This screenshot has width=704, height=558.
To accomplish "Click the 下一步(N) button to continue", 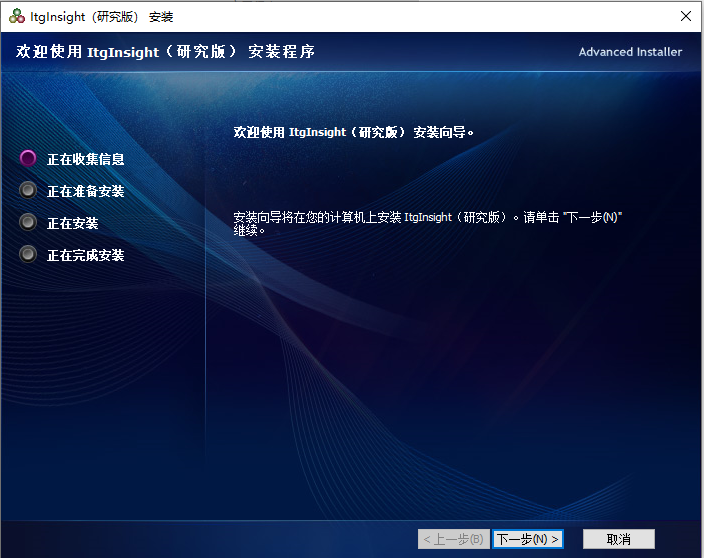I will click(528, 539).
